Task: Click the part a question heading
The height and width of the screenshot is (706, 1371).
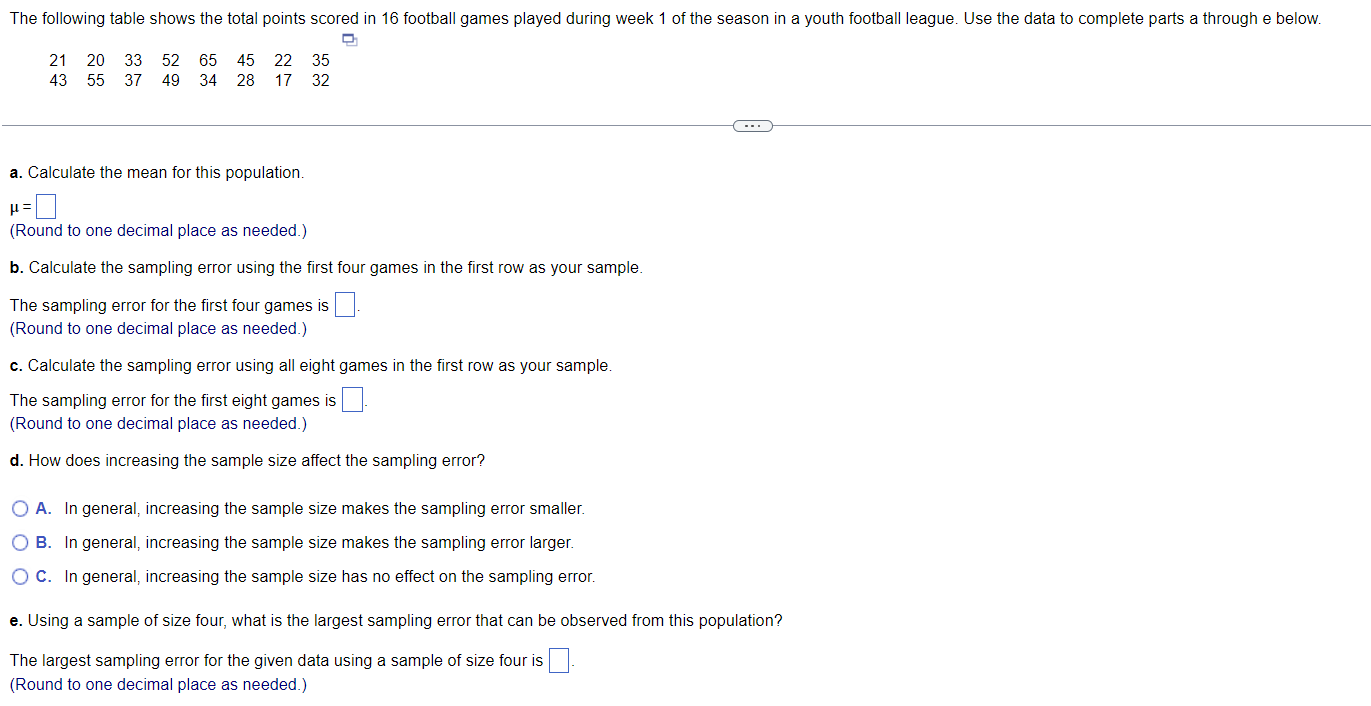Action: 156,172
